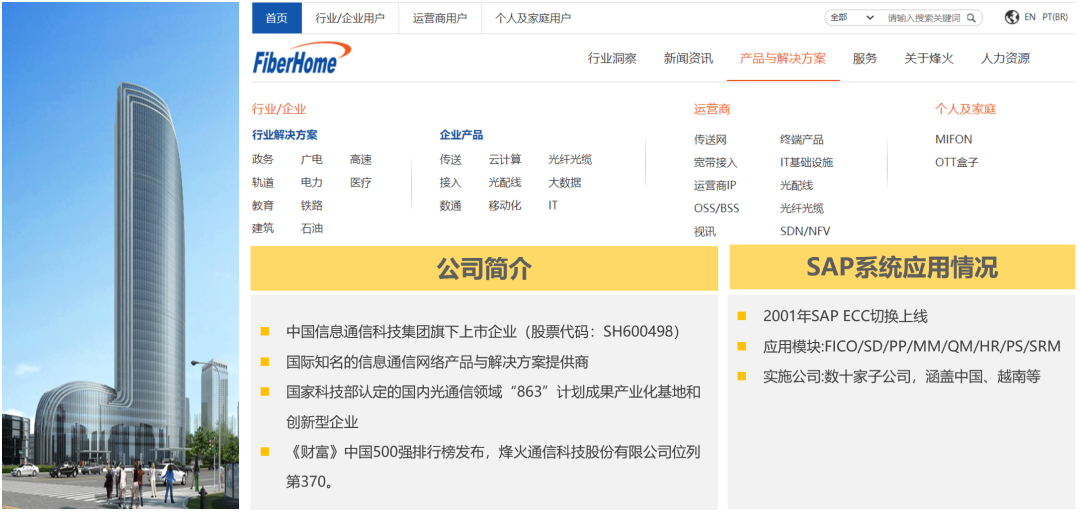Open the 人力资源 menu
1080x512 pixels.
click(1006, 59)
